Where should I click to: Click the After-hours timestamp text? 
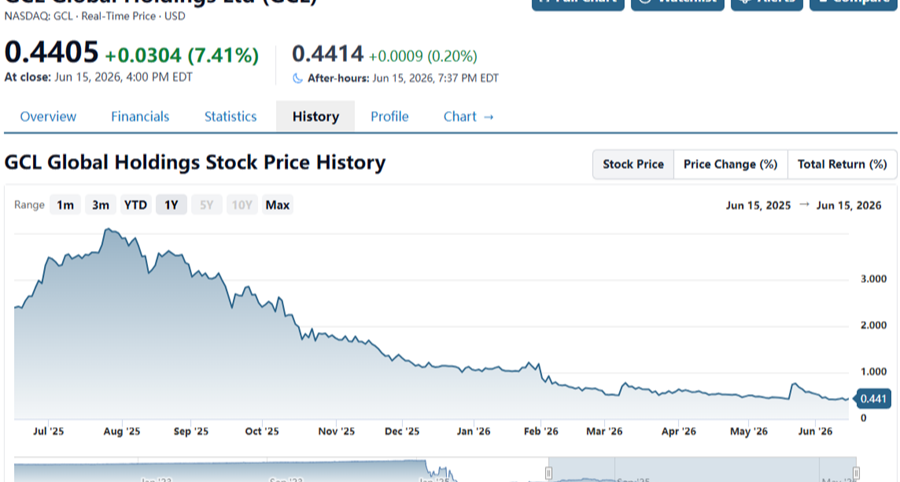403,78
